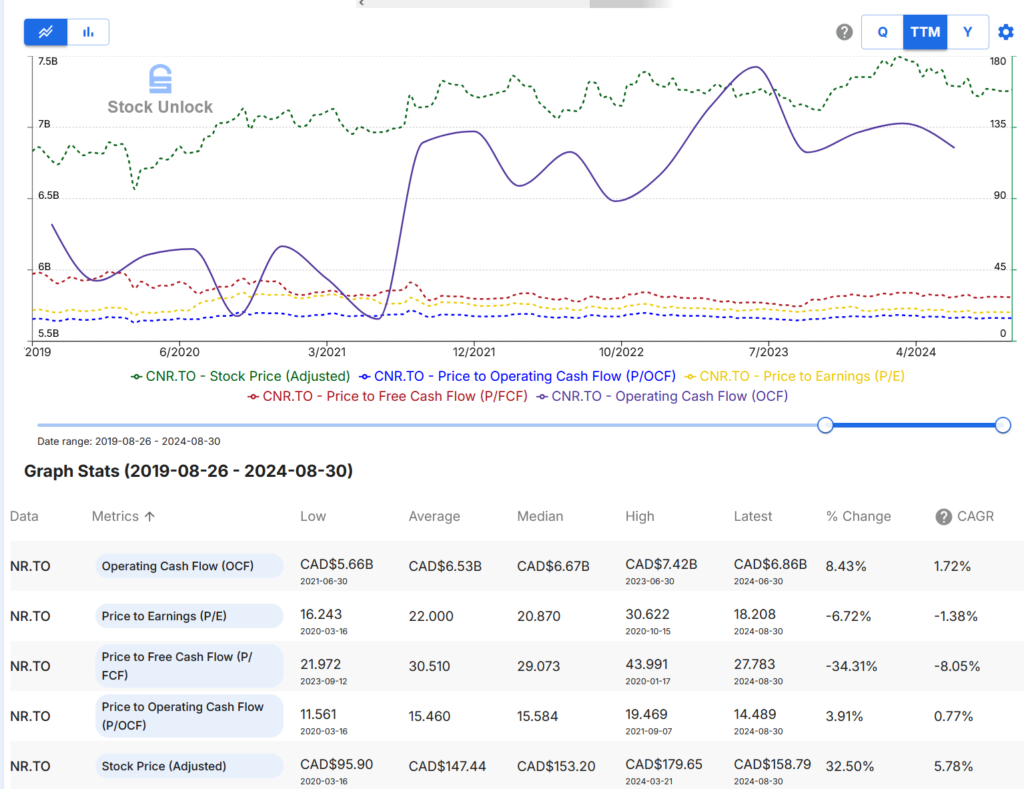1024x789 pixels.
Task: Click P/E low value 16.243
Action: click(x=321, y=614)
